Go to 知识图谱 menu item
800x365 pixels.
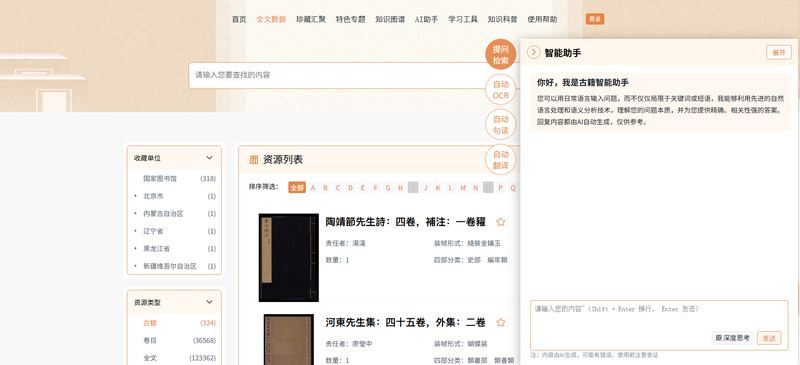point(390,19)
